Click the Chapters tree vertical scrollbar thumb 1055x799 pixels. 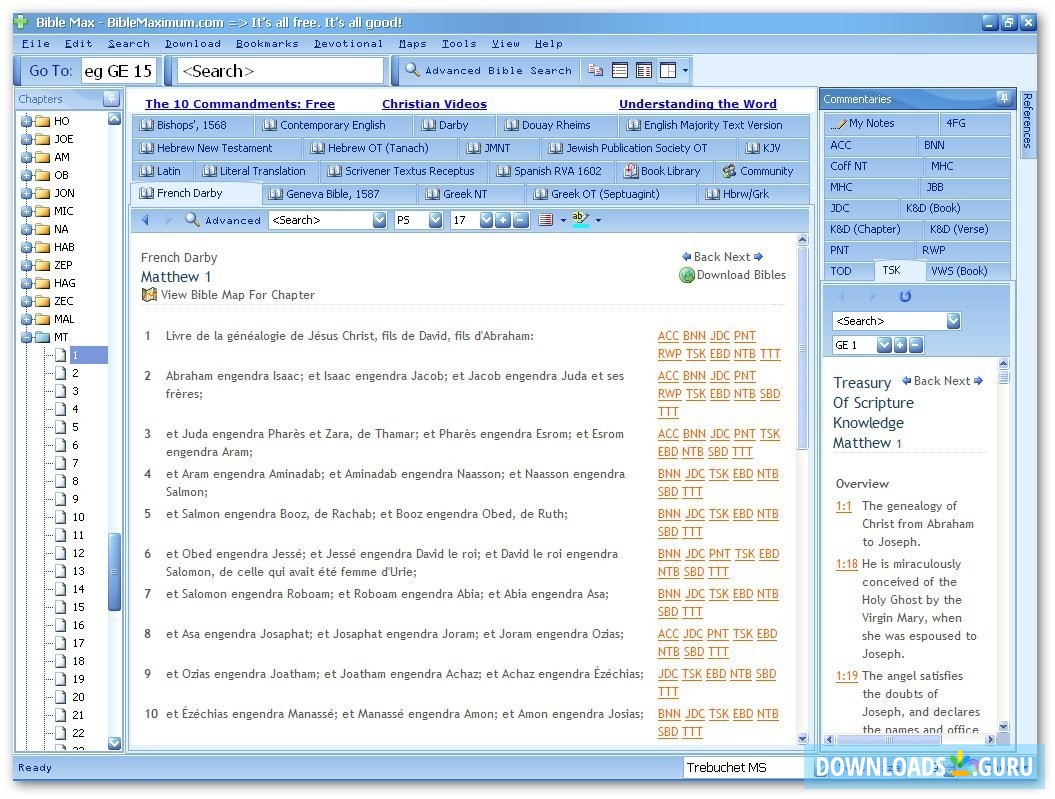114,572
